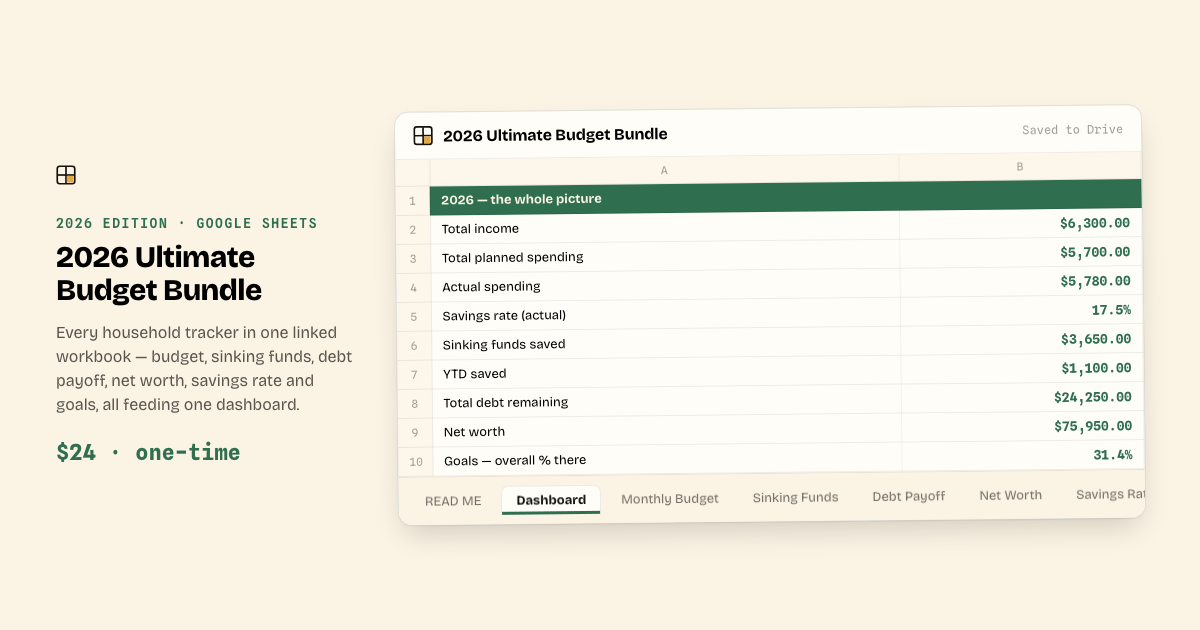This screenshot has height=630, width=1200.
Task: Click the '2026 — the whole picture' header cell
Action: point(785,197)
